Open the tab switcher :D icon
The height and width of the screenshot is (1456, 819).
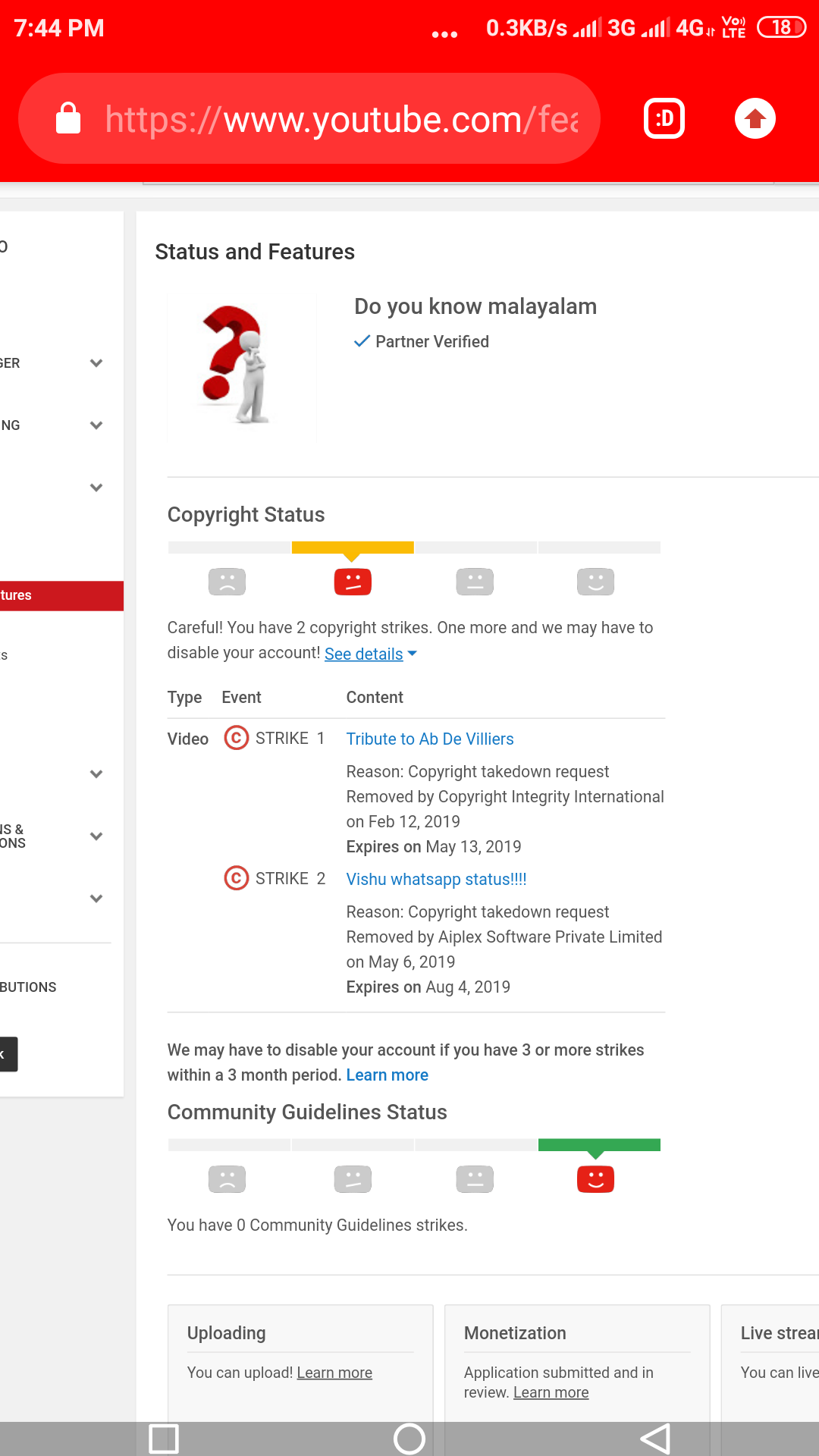(x=664, y=119)
